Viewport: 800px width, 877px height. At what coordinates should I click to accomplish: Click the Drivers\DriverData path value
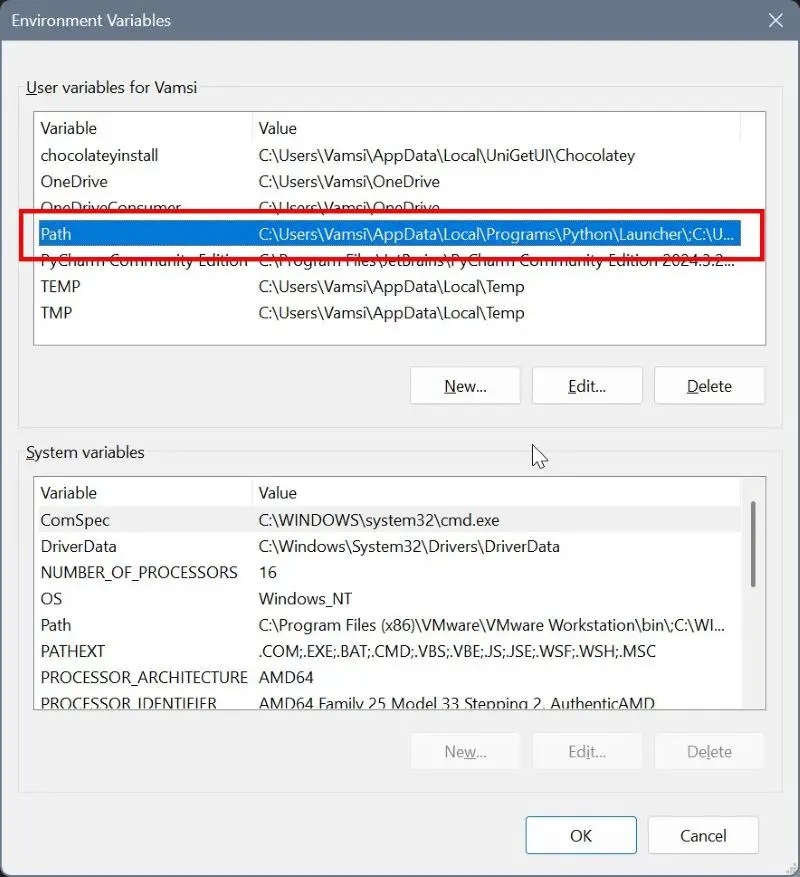(409, 546)
